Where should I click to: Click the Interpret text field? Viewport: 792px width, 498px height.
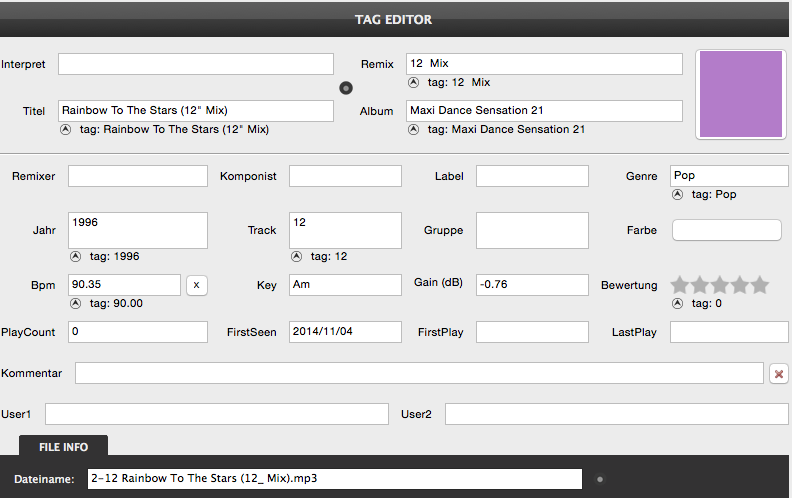195,64
